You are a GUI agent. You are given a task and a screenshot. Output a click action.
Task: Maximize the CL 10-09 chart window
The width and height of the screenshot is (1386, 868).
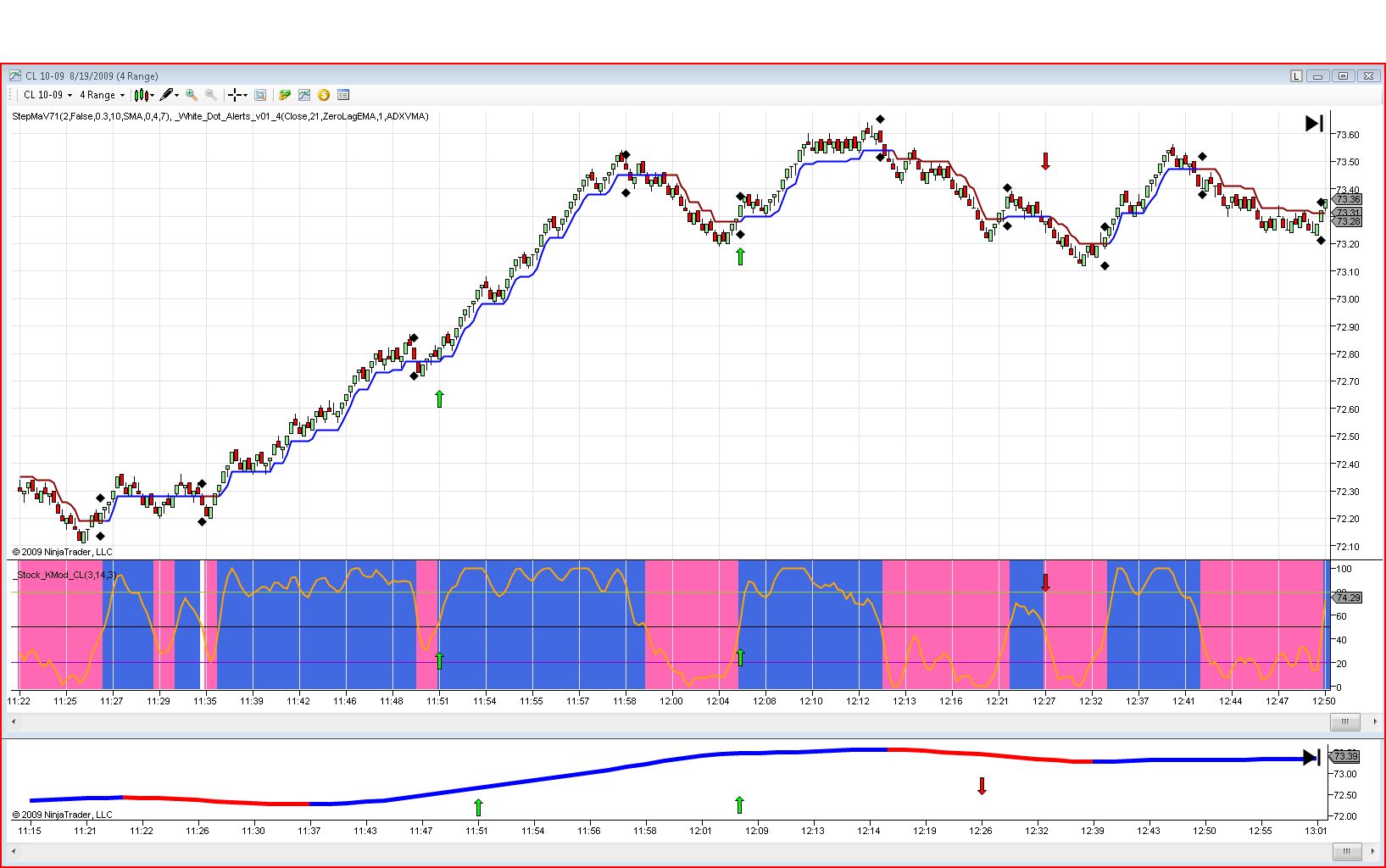1343,76
